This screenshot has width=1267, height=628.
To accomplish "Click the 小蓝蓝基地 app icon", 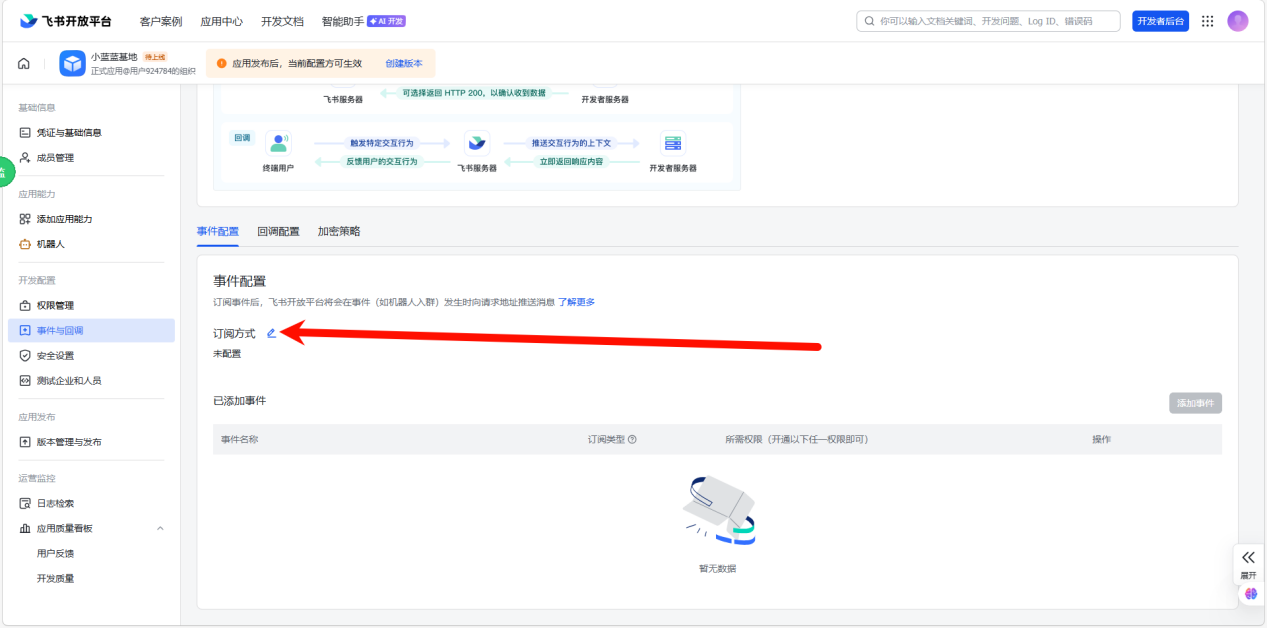I will tap(71, 64).
